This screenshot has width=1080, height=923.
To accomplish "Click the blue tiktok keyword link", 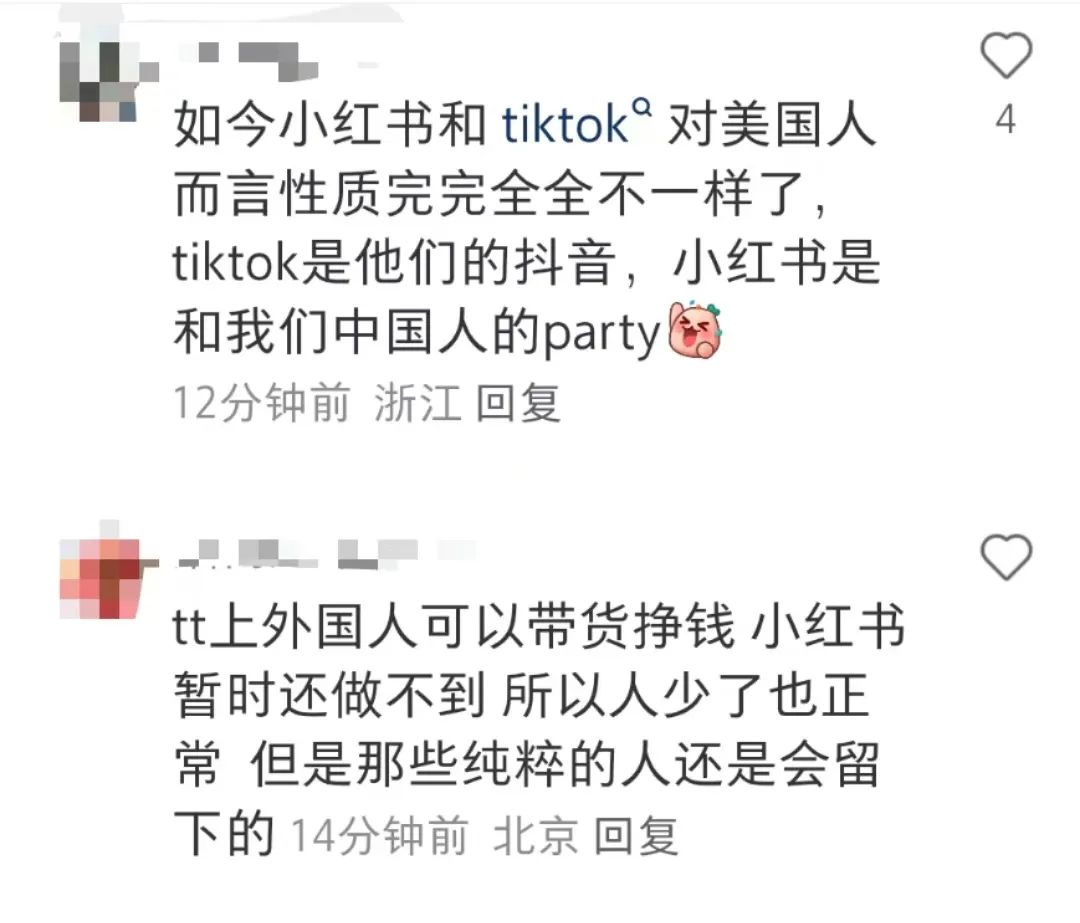I will (x=565, y=125).
